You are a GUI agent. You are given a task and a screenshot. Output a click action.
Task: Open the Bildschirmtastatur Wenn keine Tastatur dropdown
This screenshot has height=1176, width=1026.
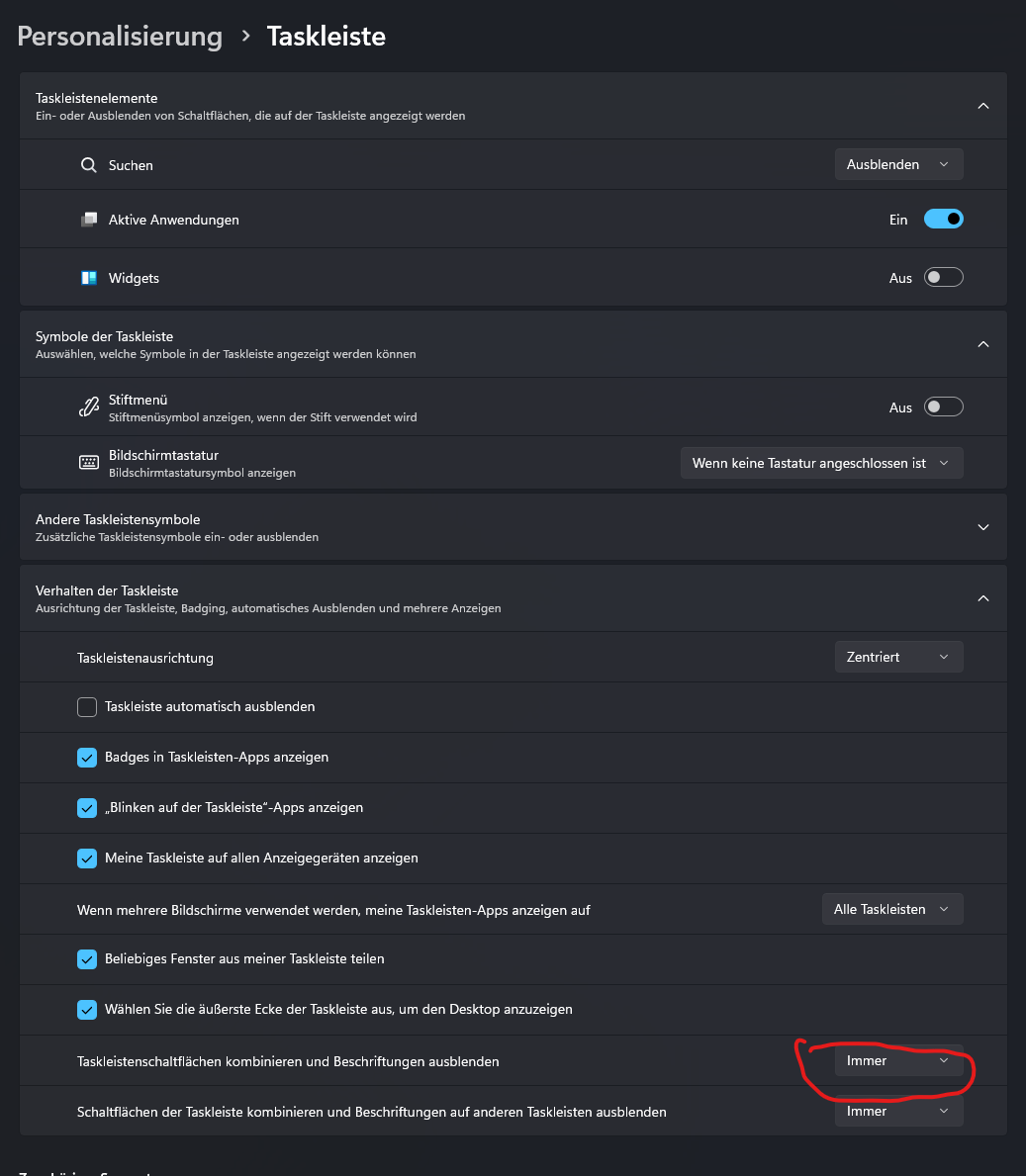point(821,463)
